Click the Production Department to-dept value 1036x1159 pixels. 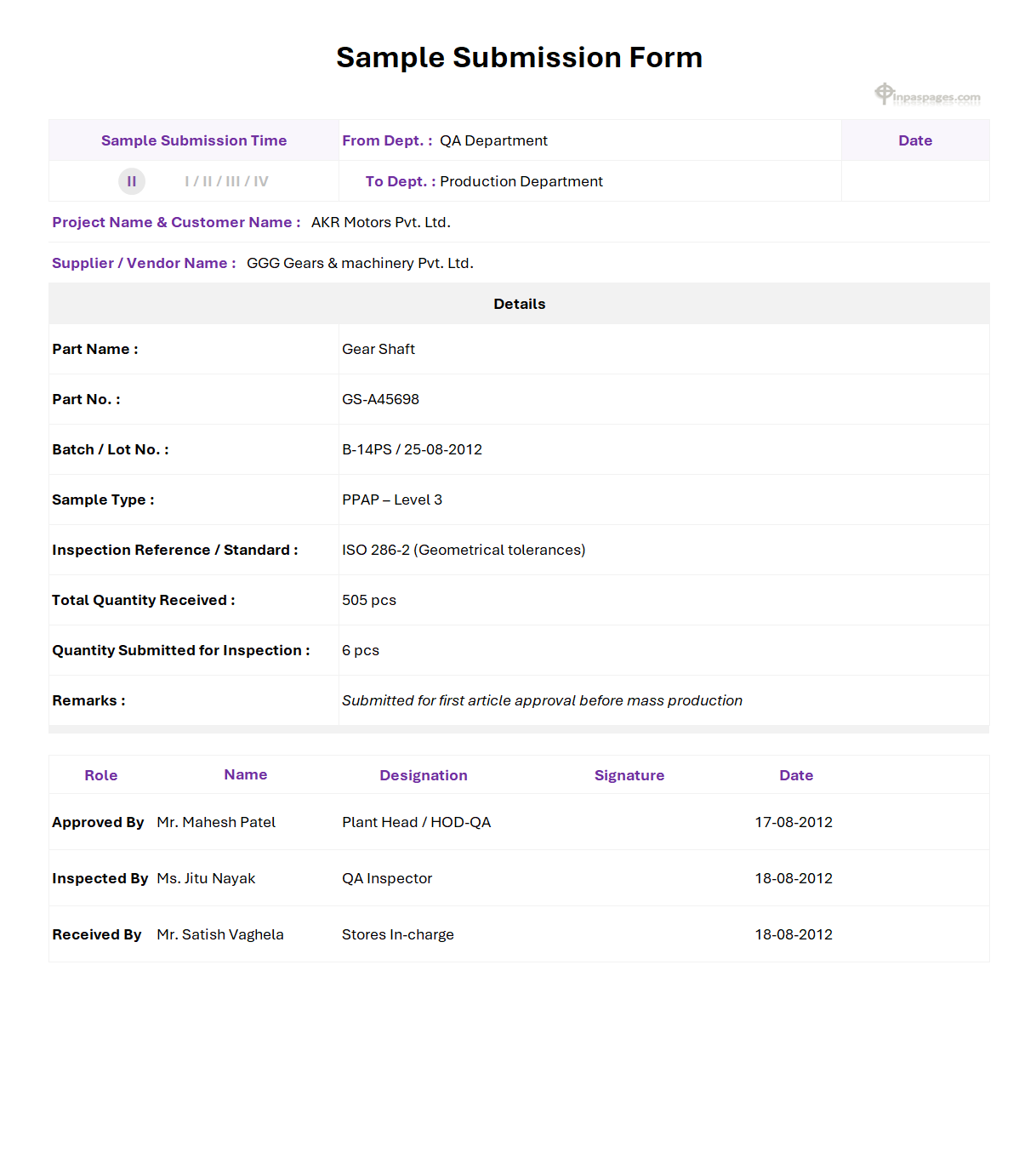click(x=521, y=181)
